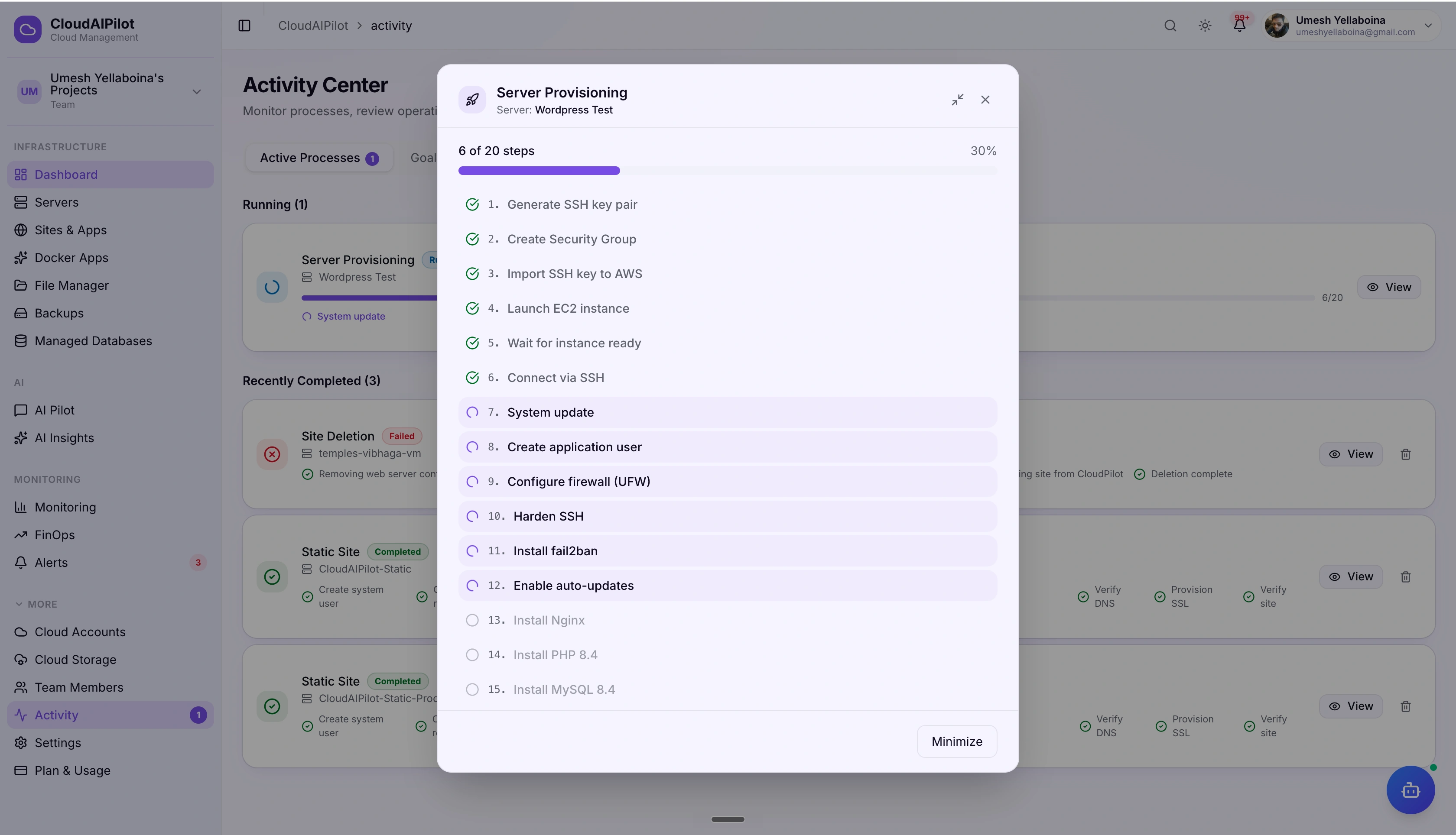Screen dimensions: 1456x835
Task: Select step 3 Import SSH key to AWS
Action: pyautogui.click(x=728, y=274)
